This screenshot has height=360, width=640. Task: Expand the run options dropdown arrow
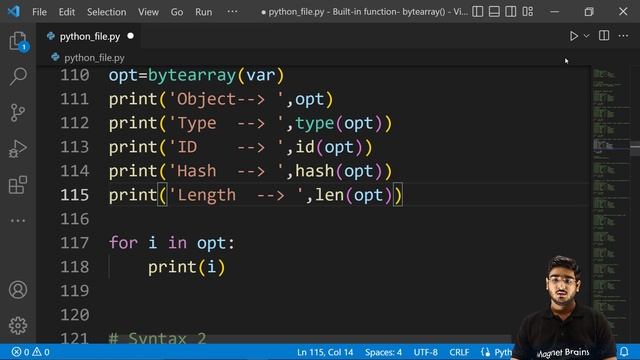(x=587, y=36)
